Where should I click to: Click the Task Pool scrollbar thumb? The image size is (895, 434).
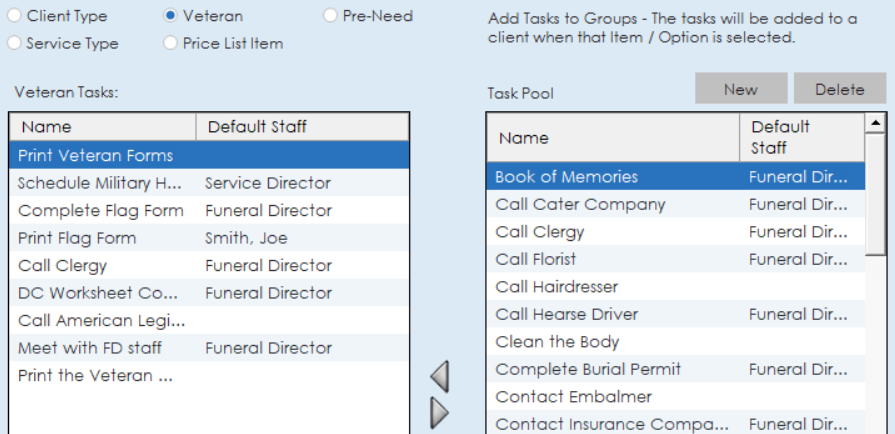pyautogui.click(x=875, y=194)
